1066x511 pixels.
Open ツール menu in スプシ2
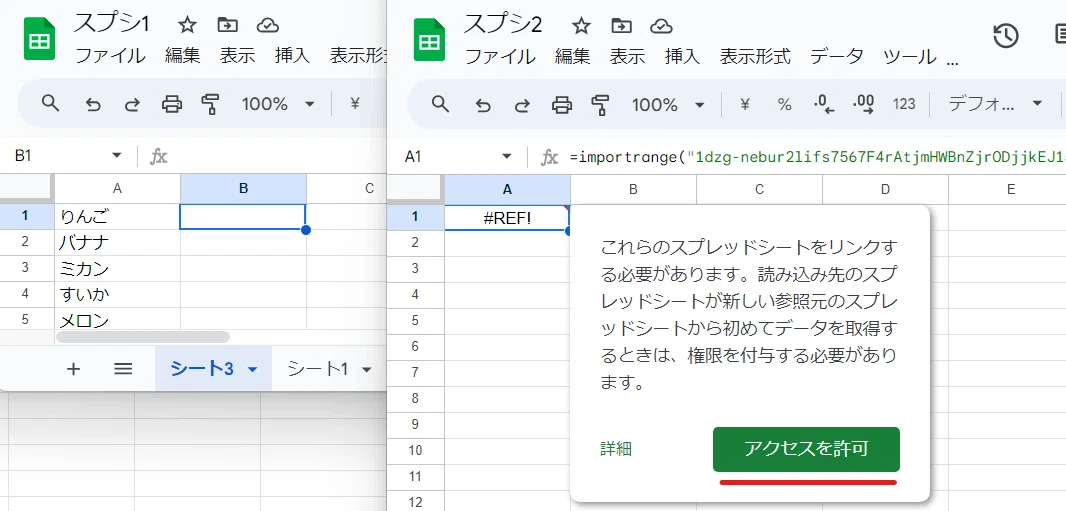tap(910, 56)
